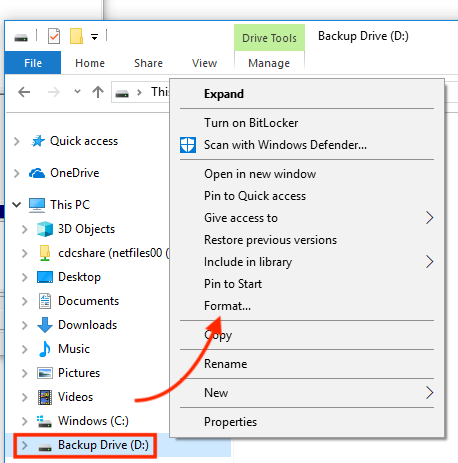458x463 pixels.
Task: Click the New Folder icon in title bar
Action: pos(76,36)
